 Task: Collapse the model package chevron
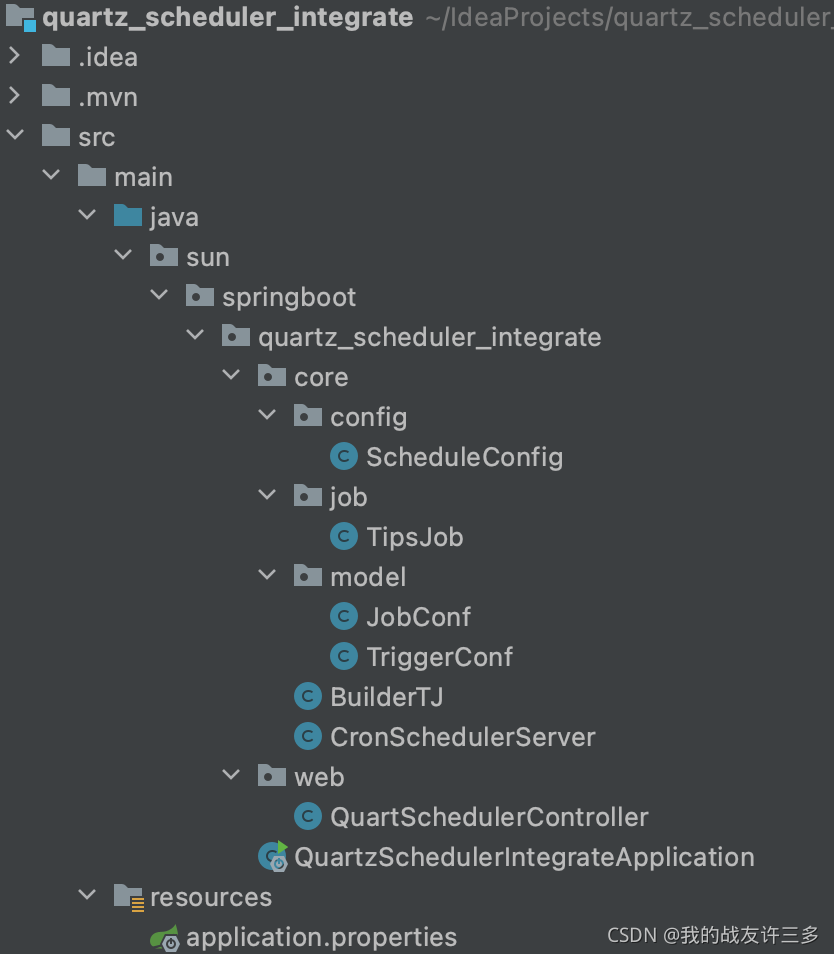[267, 575]
